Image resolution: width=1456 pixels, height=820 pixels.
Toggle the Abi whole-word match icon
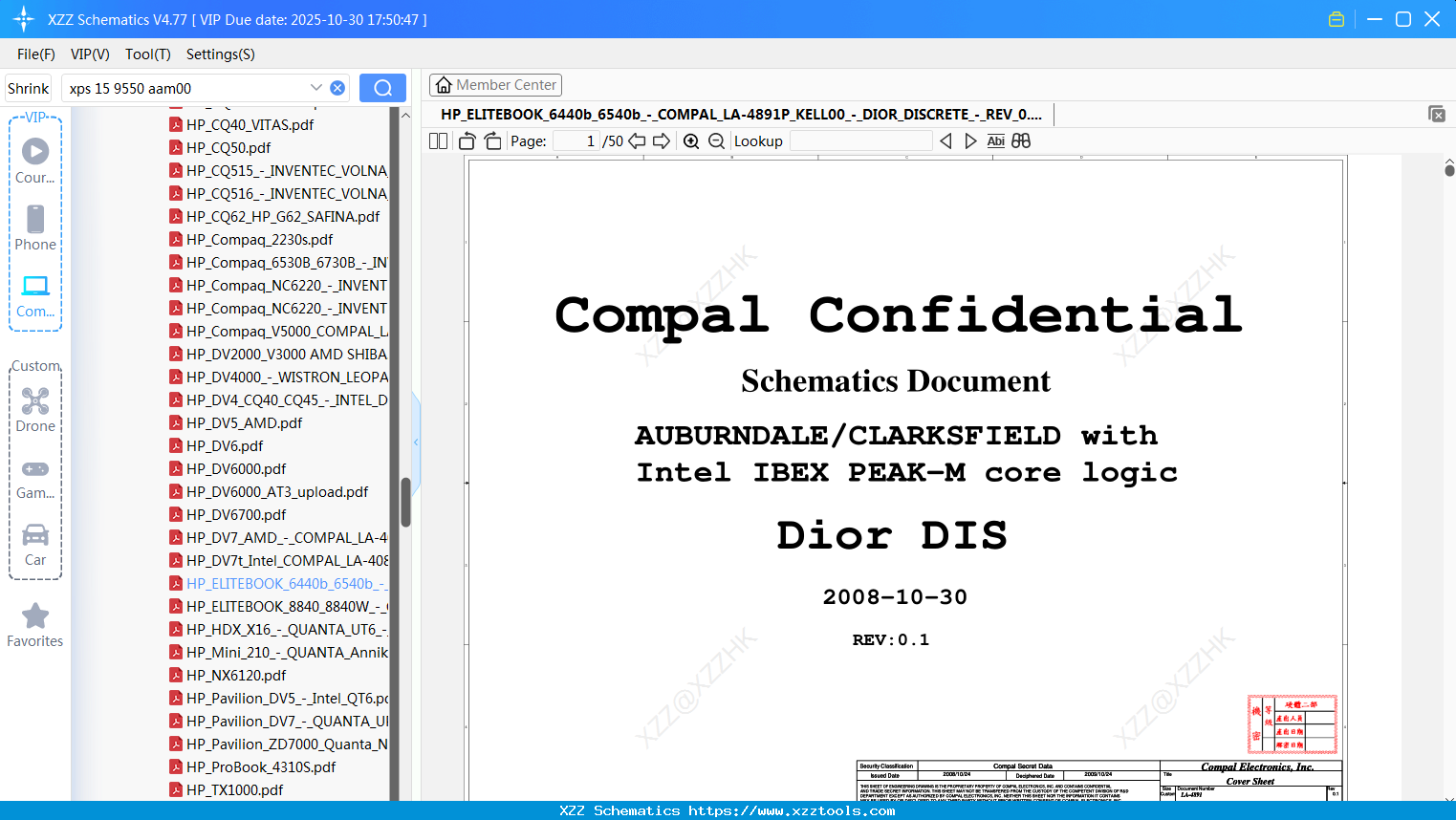996,140
